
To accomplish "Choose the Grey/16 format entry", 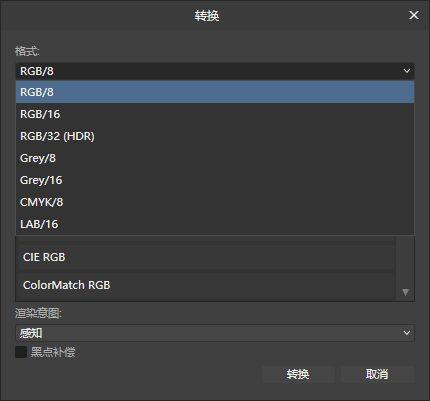I will click(x=215, y=180).
